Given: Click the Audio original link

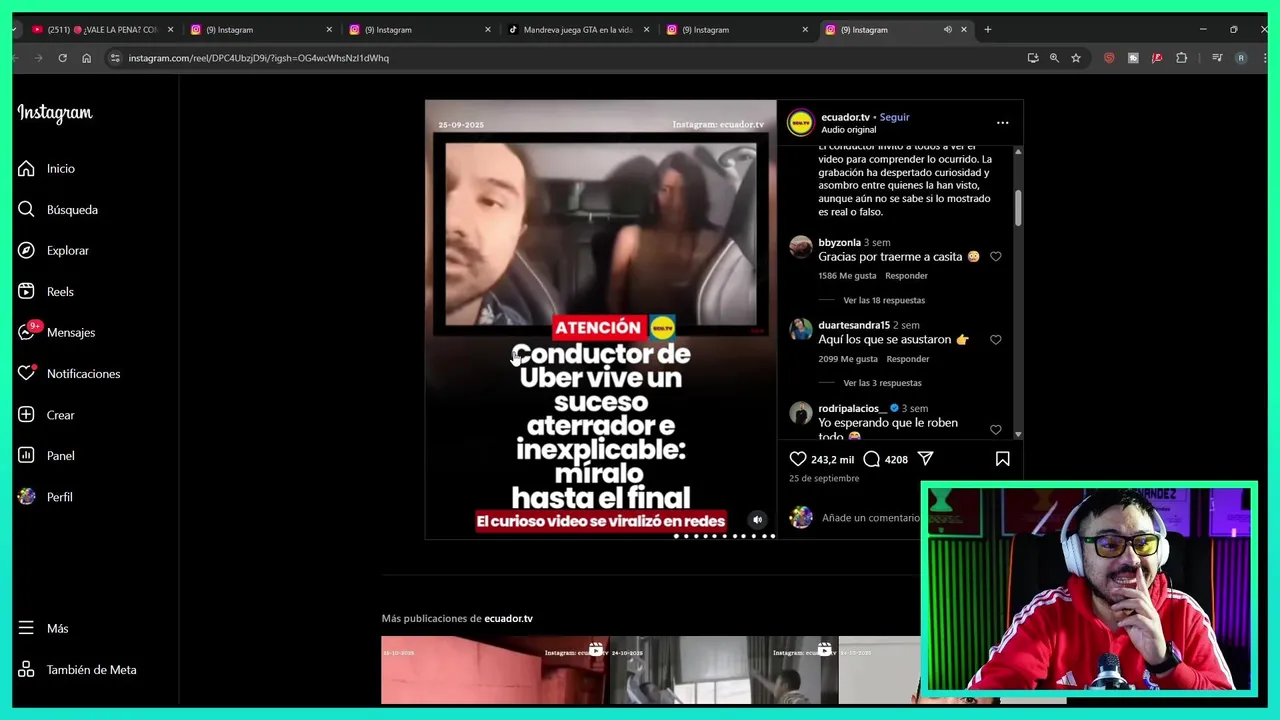Looking at the screenshot, I should click(848, 130).
